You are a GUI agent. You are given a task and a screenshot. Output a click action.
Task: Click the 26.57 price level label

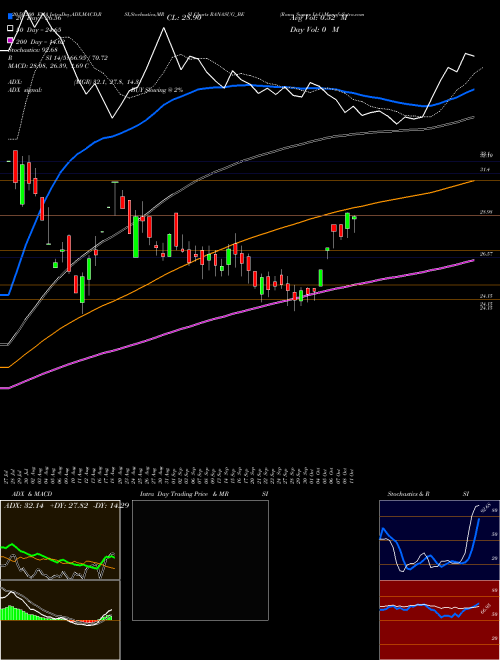[x=486, y=254]
